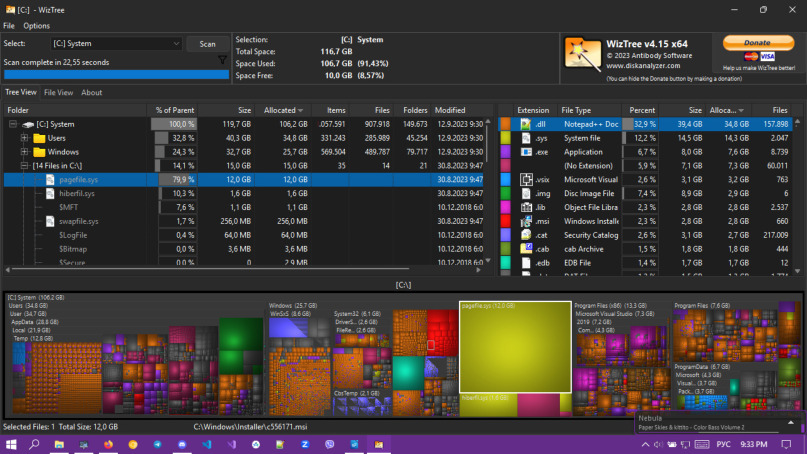Image resolution: width=807 pixels, height=454 pixels.
Task: Click the filter funnel icon
Action: click(222, 60)
